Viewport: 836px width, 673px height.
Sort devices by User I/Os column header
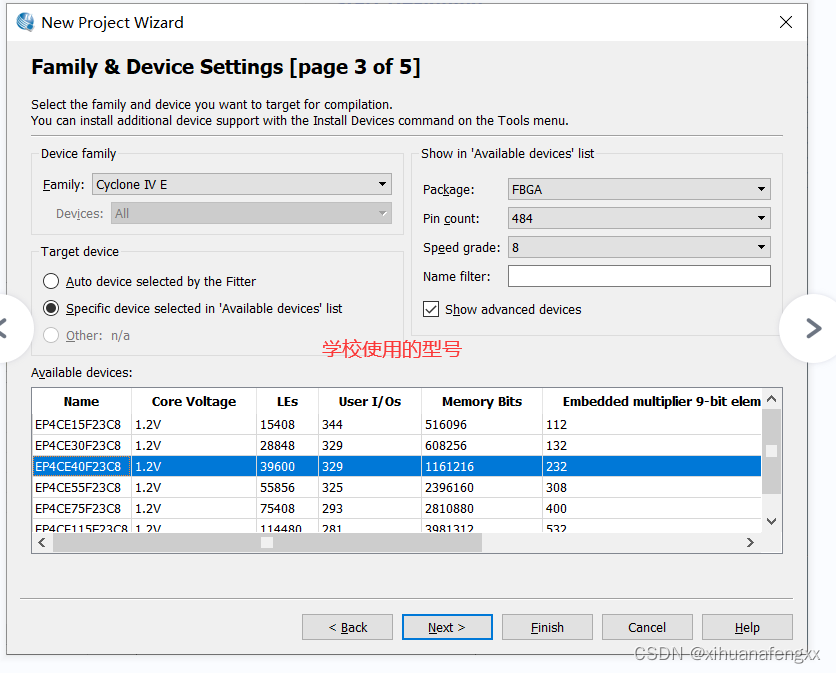370,402
